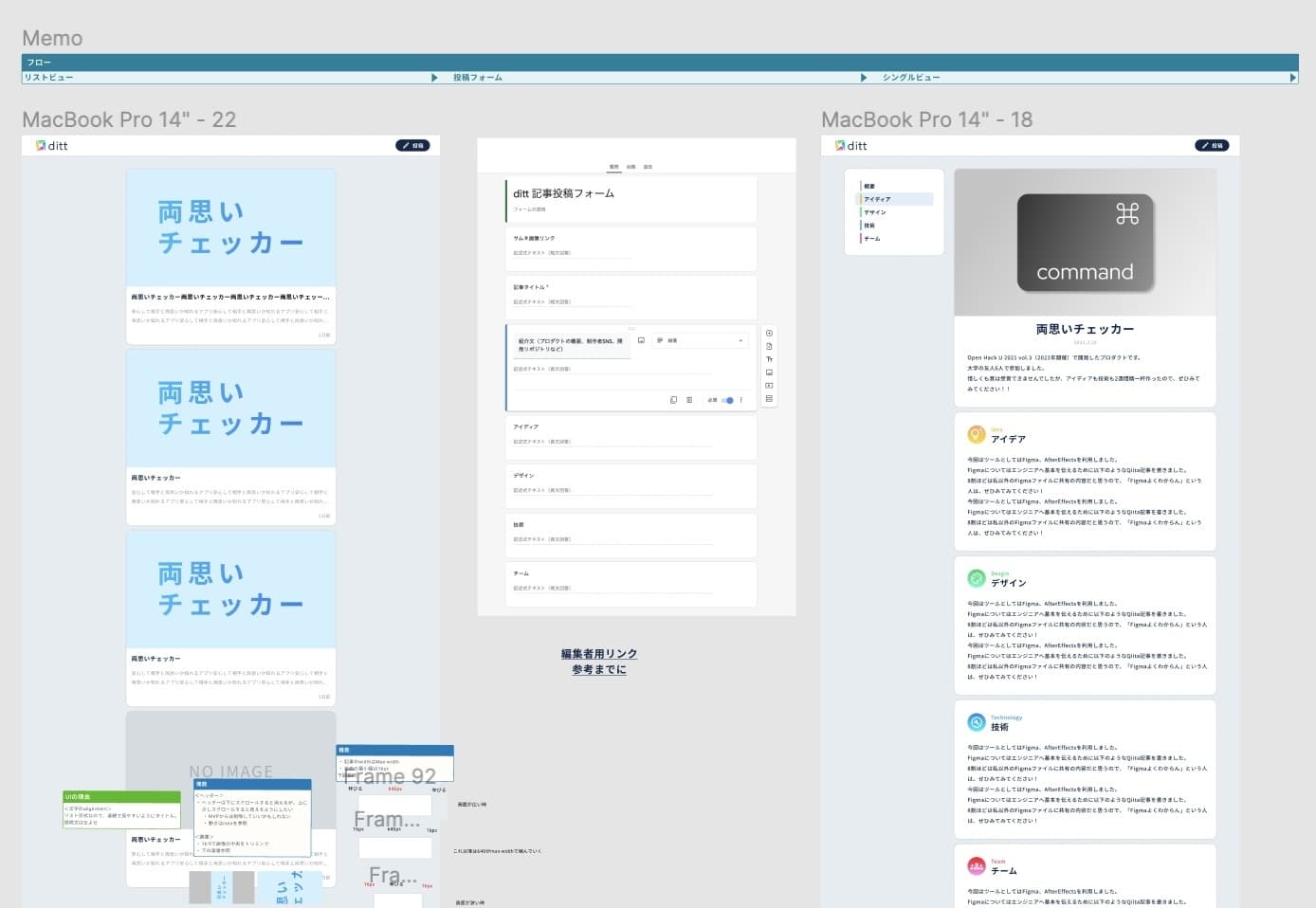
Task: Select アイディア in the side navigation
Action: coord(878,199)
